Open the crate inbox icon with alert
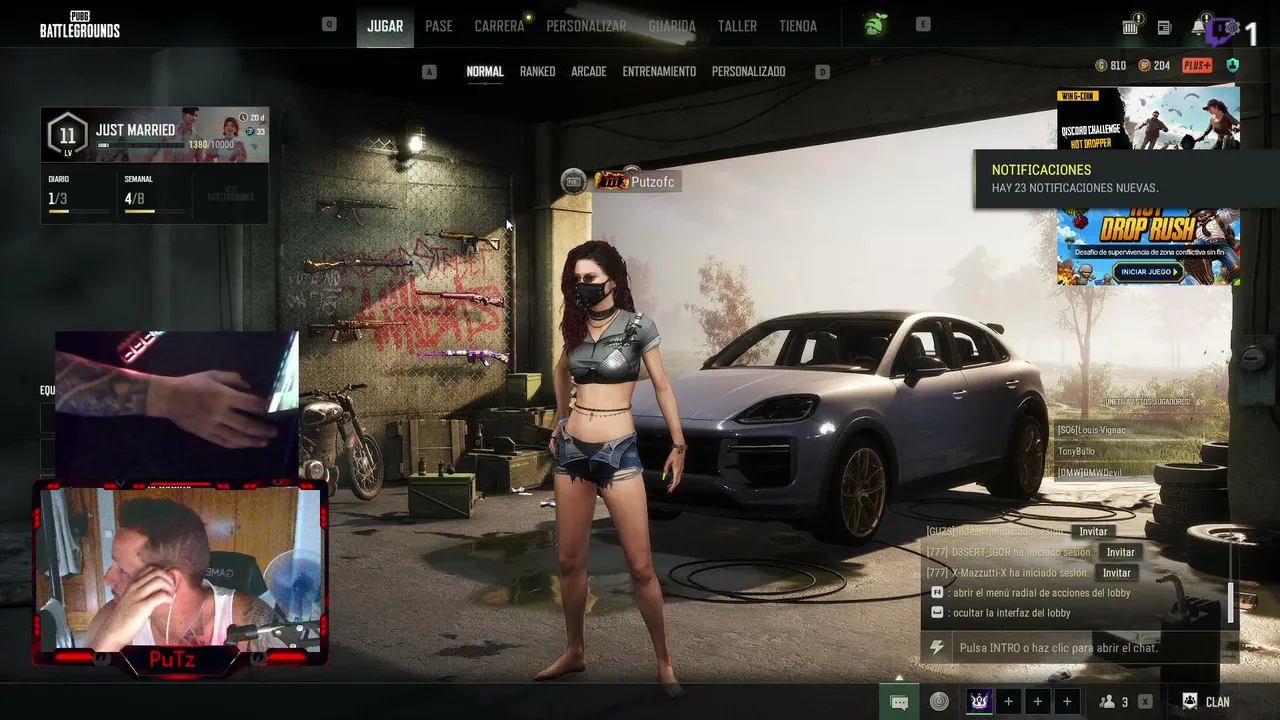Screen dimensions: 1280x720 1131,26
